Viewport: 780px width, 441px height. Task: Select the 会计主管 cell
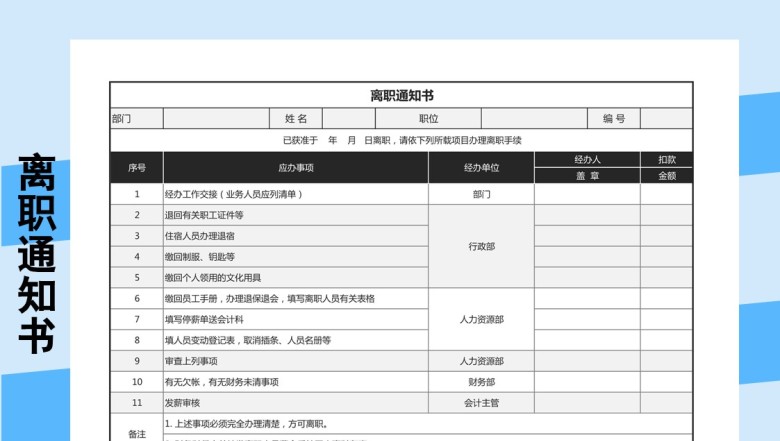(x=482, y=403)
